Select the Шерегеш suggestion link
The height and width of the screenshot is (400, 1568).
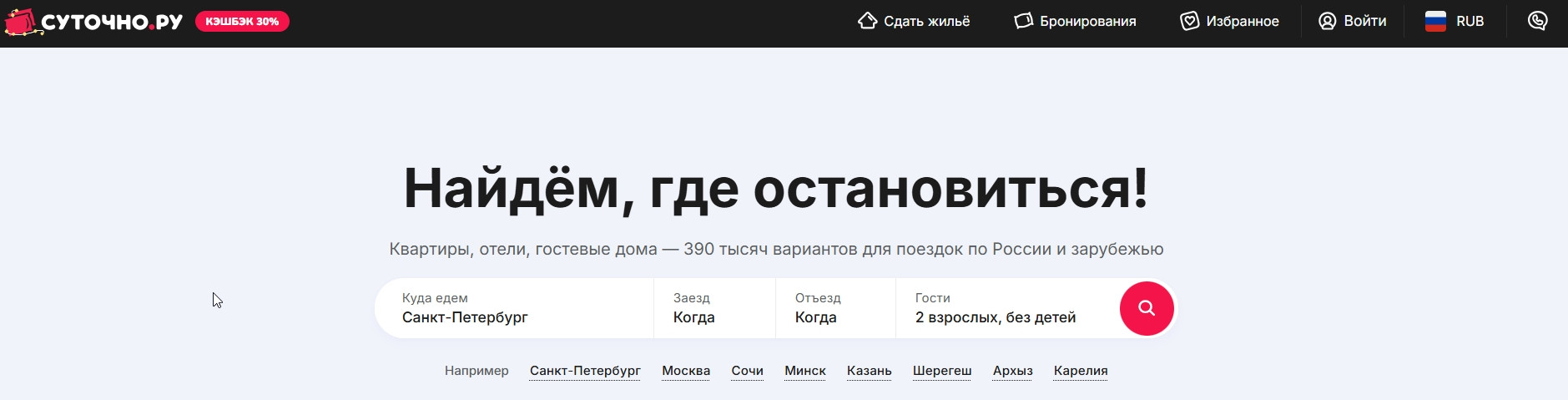click(942, 371)
